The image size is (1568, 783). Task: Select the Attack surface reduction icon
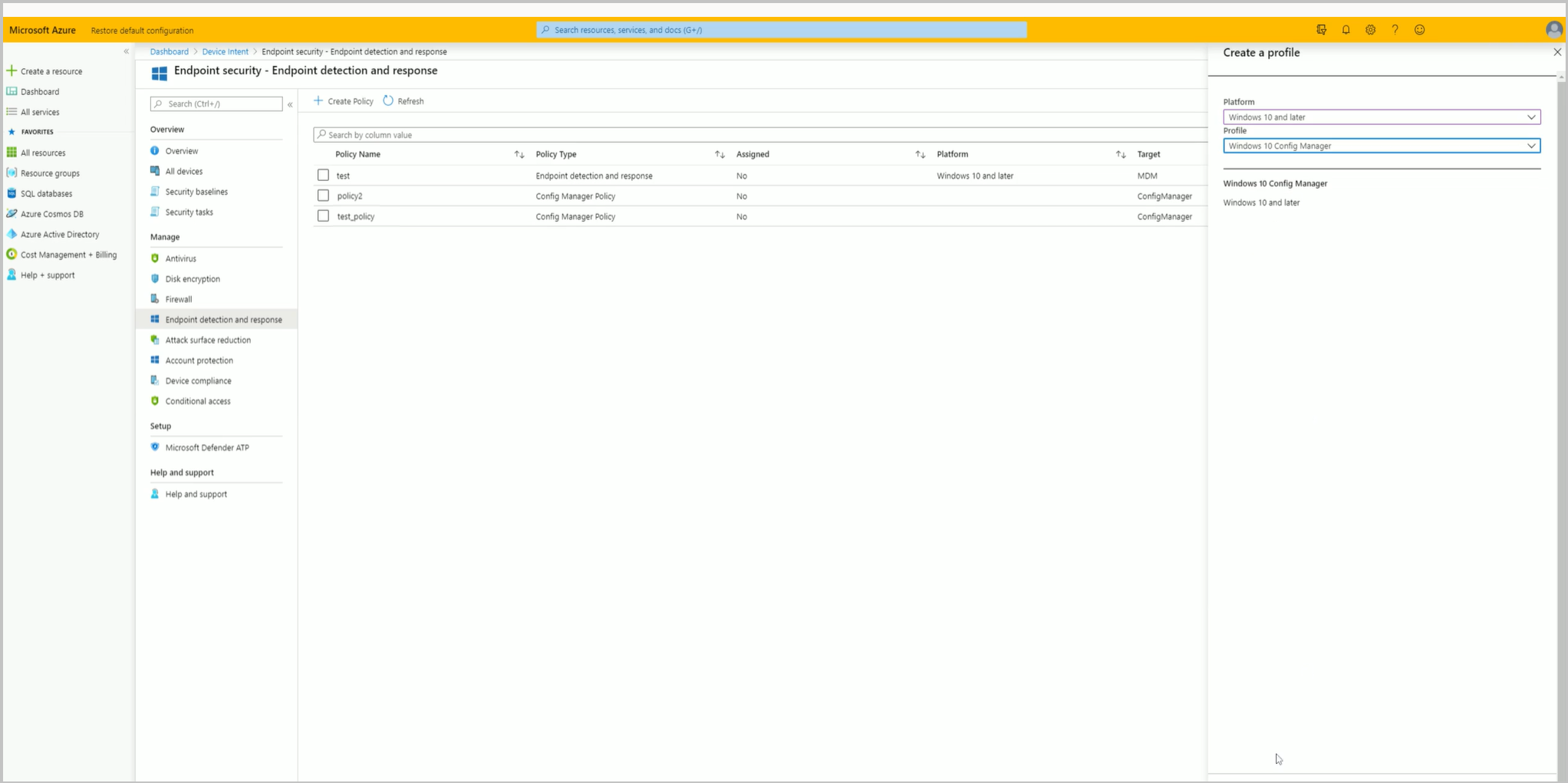pos(155,340)
